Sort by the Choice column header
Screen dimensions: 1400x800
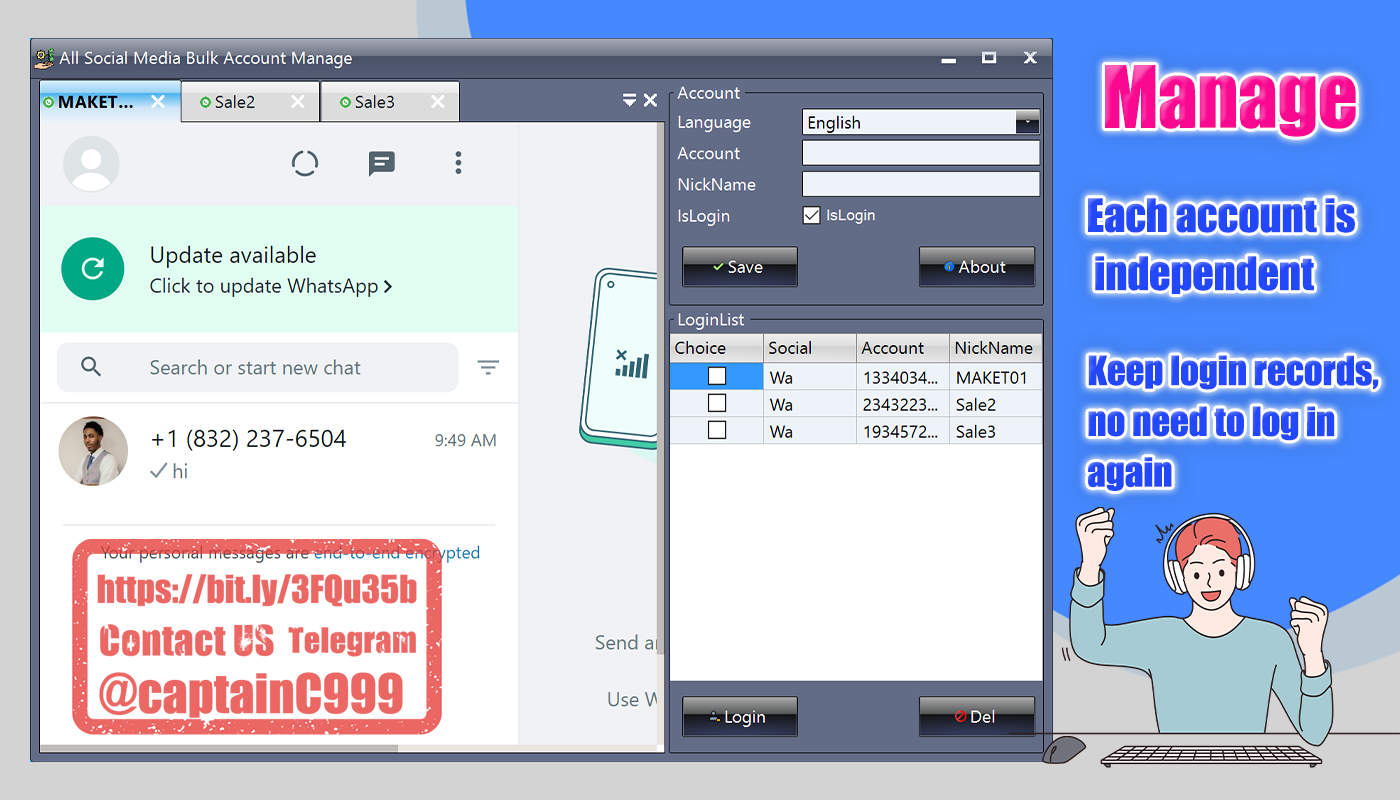717,348
